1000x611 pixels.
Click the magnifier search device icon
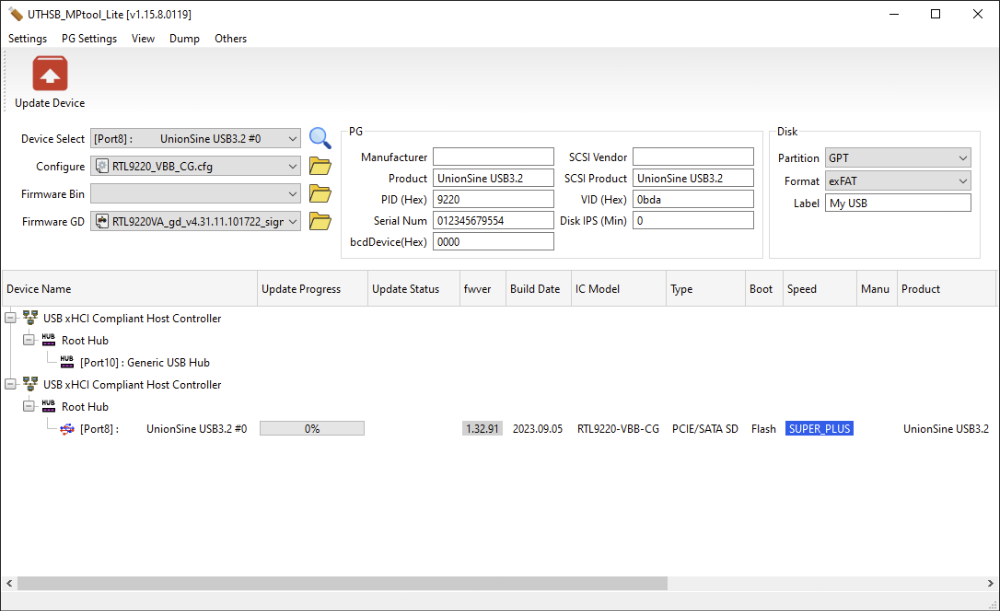pyautogui.click(x=319, y=138)
